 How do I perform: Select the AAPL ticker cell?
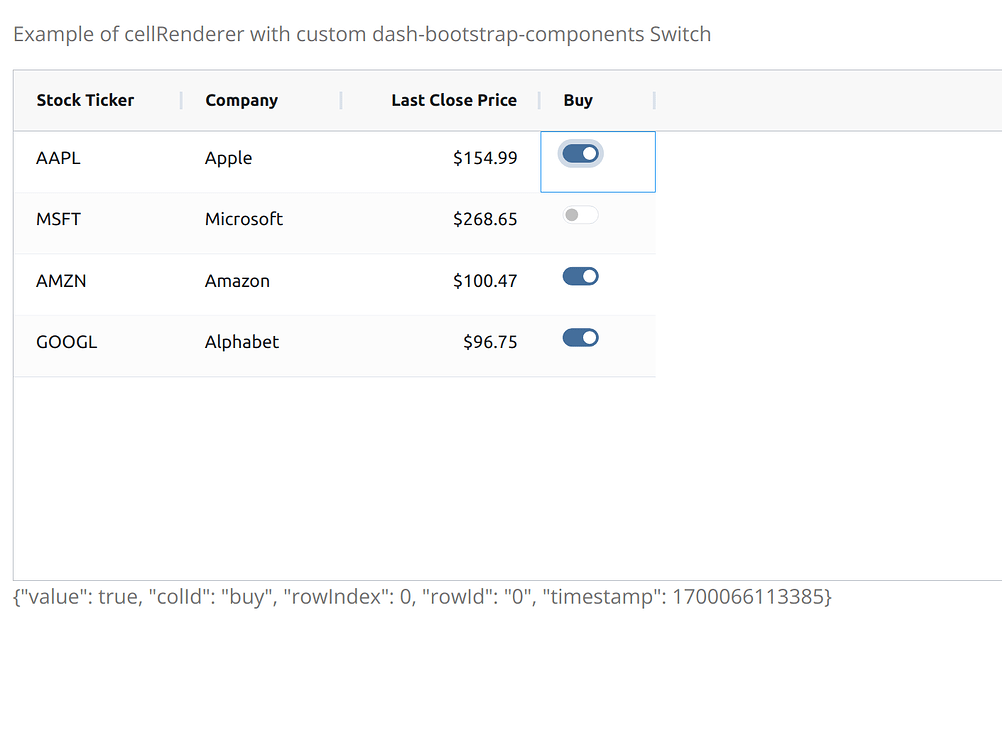tap(57, 157)
